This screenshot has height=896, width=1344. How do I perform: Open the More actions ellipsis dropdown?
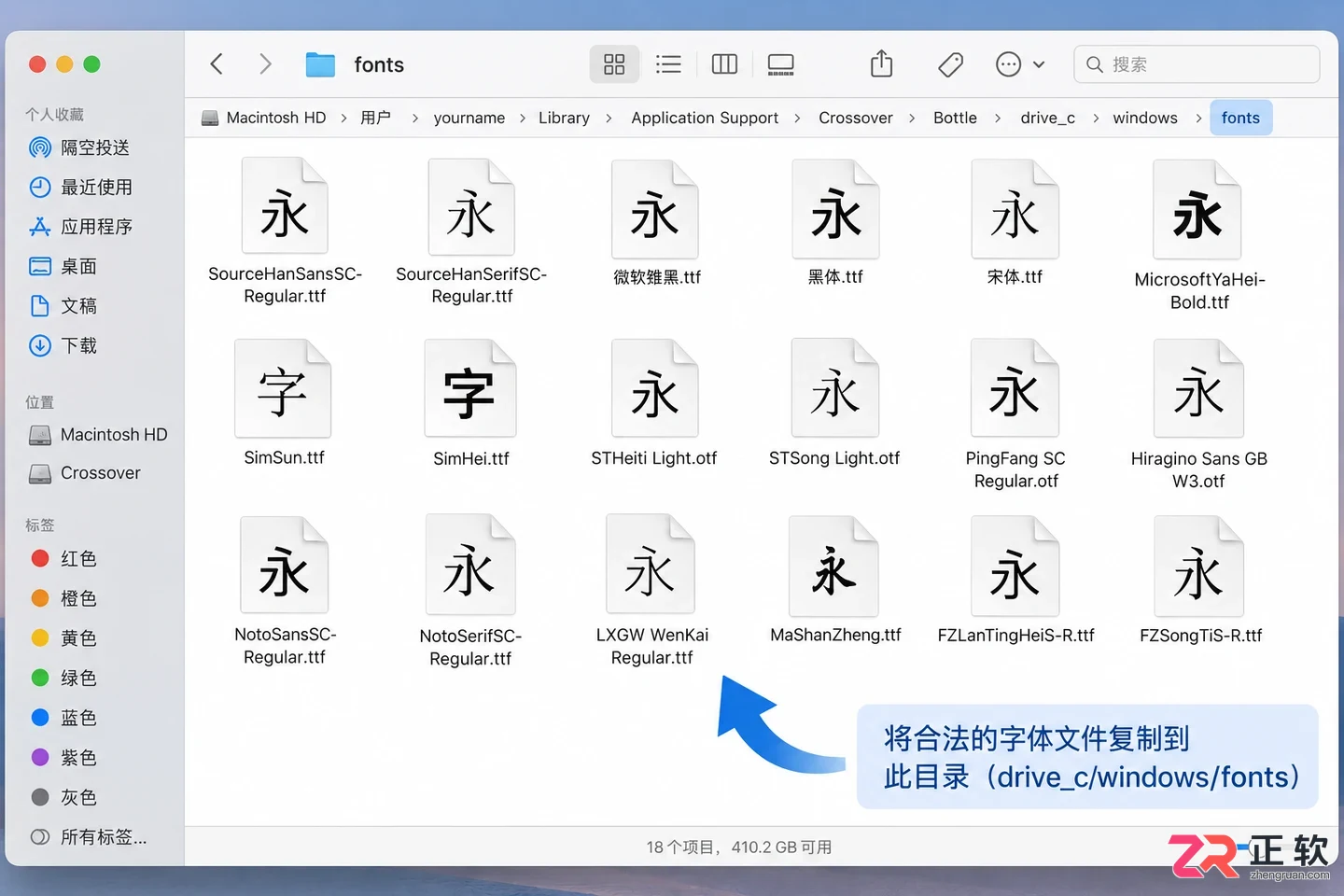[x=1020, y=64]
